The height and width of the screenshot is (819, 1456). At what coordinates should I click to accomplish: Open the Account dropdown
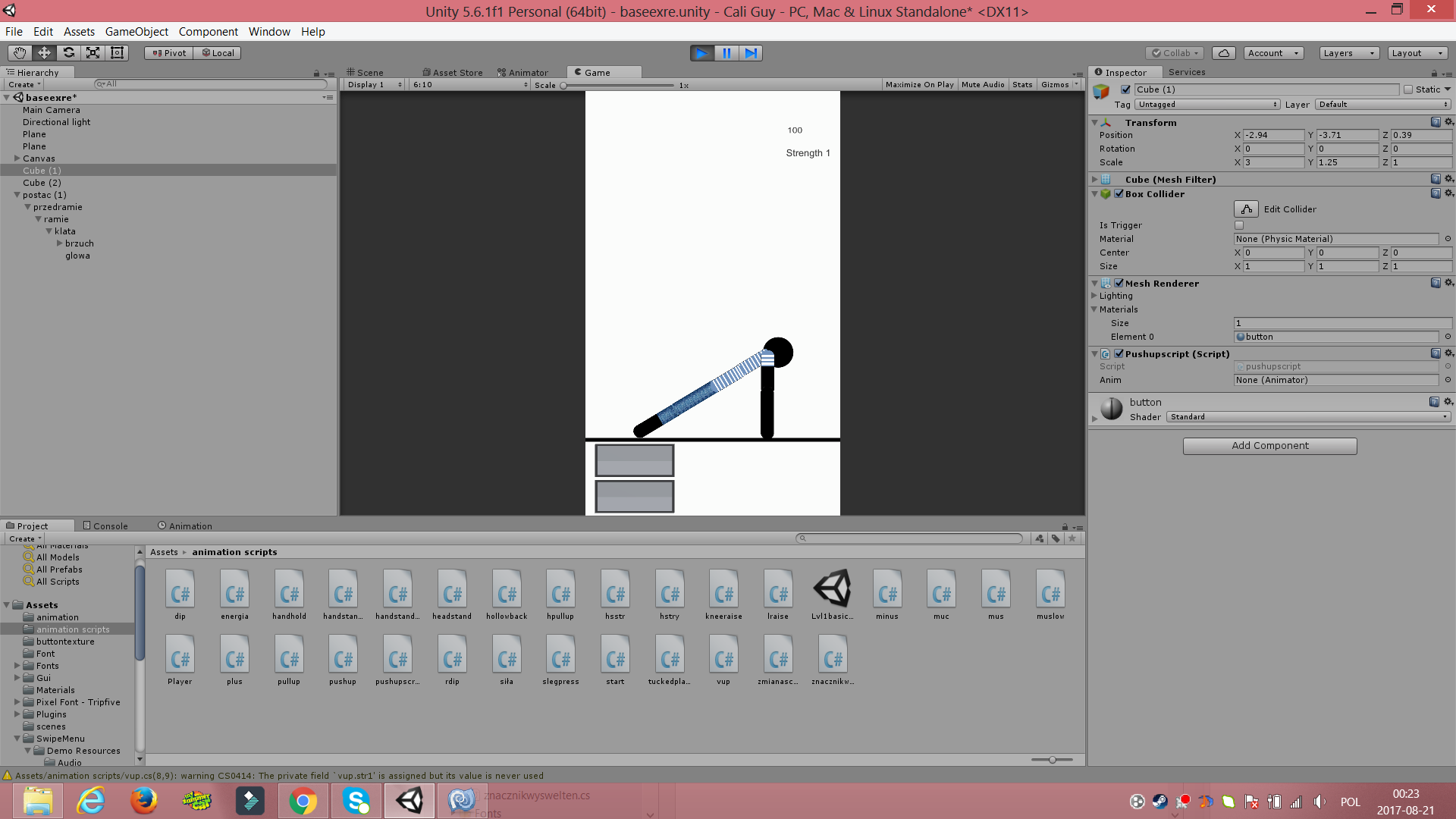click(x=1273, y=53)
